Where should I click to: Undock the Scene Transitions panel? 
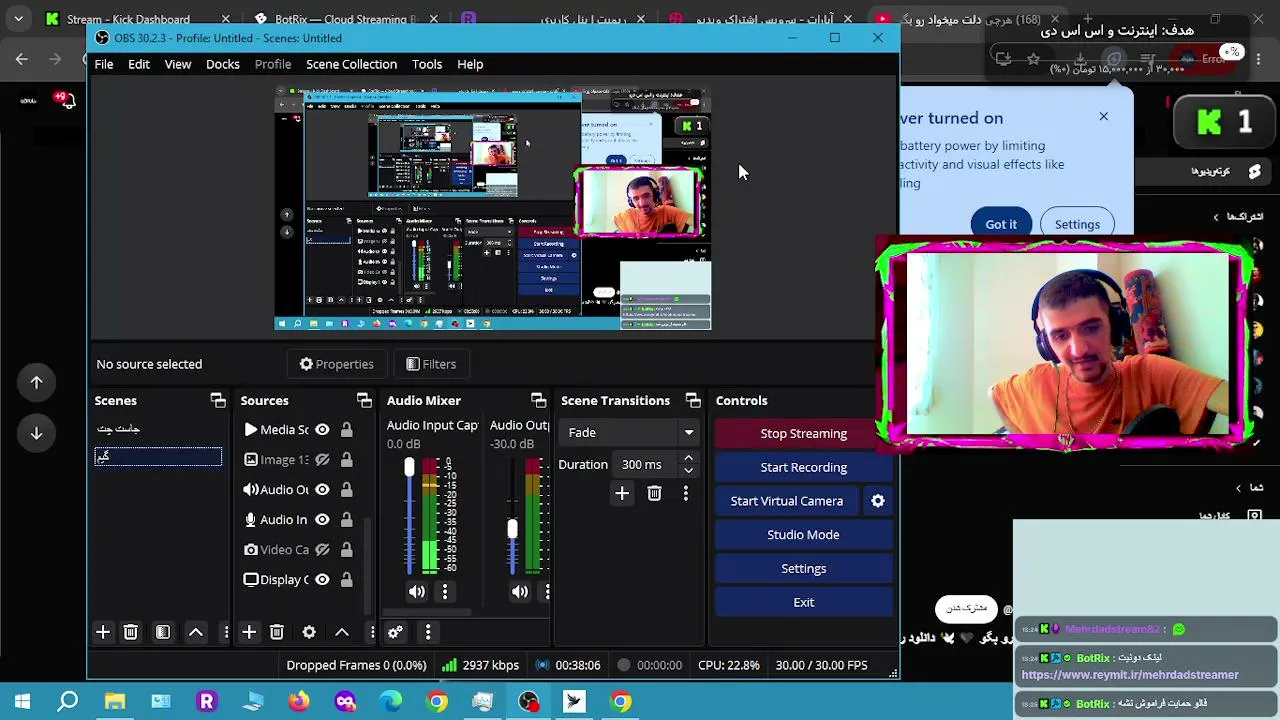pyautogui.click(x=693, y=400)
